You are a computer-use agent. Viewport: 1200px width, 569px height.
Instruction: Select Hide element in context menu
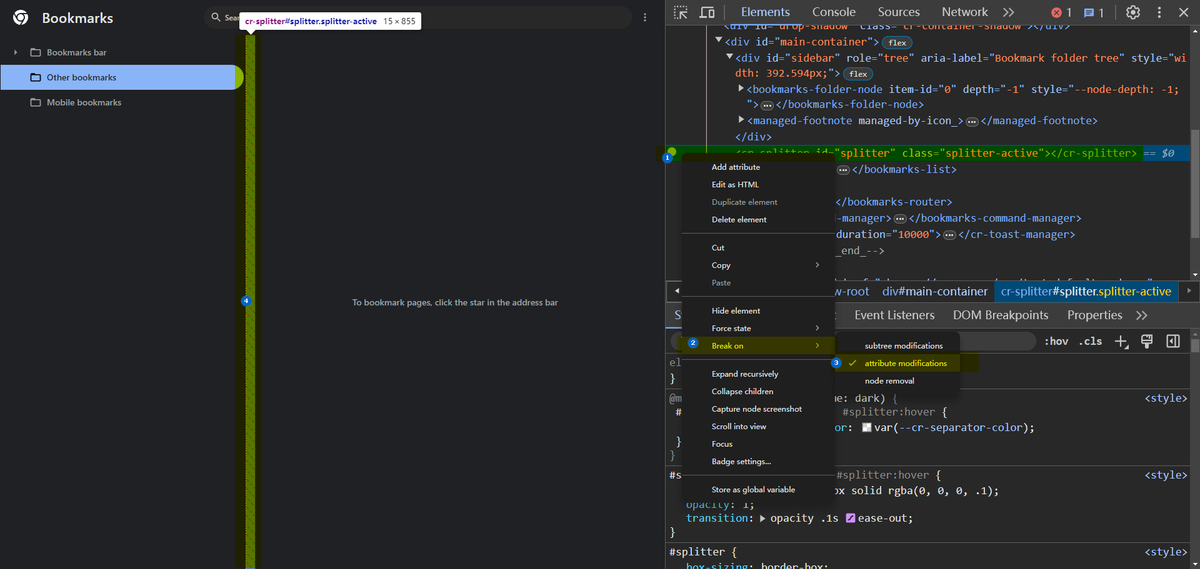(x=736, y=311)
